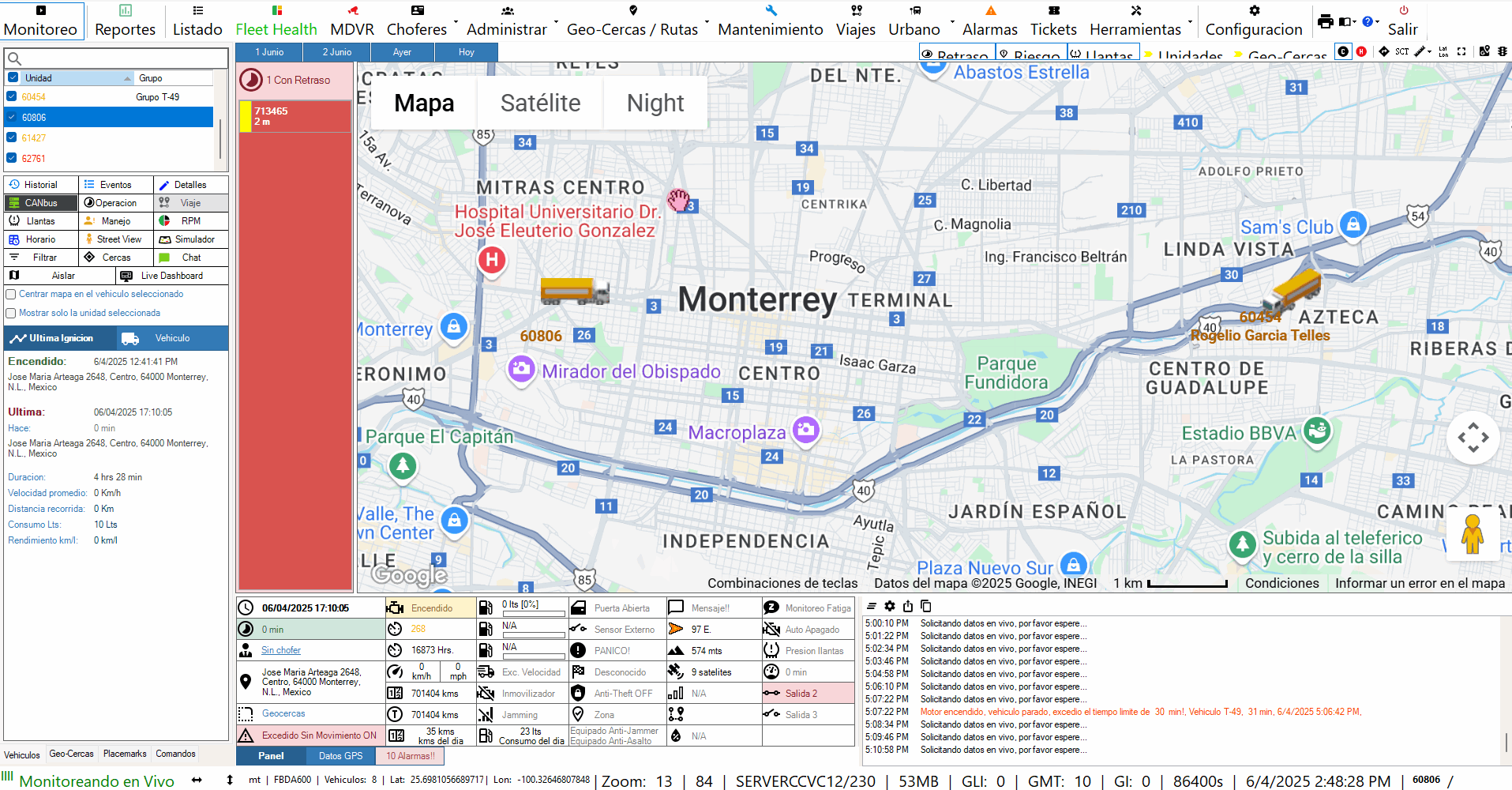This screenshot has height=790, width=1512.
Task: Switch to the Geo-Cercas bottom tab
Action: tap(71, 754)
